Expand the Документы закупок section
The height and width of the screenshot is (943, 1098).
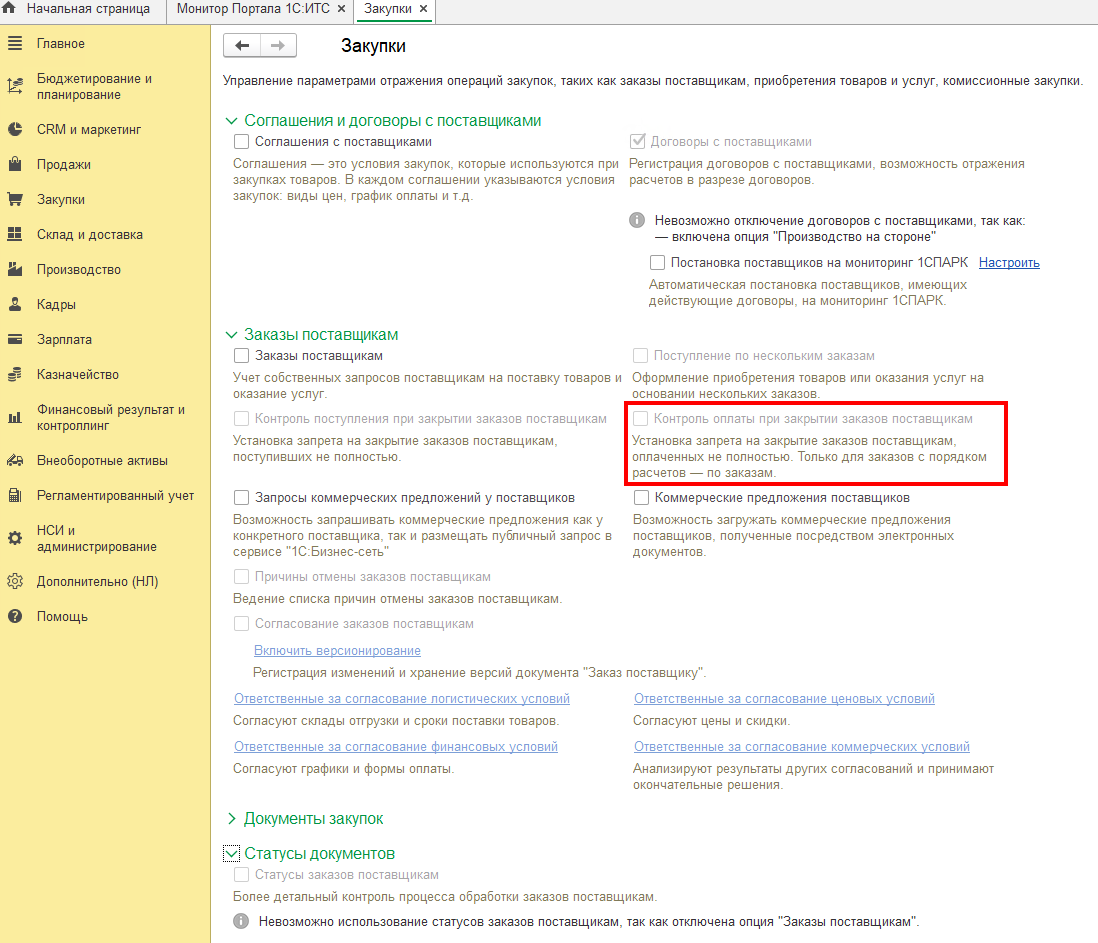[x=232, y=818]
